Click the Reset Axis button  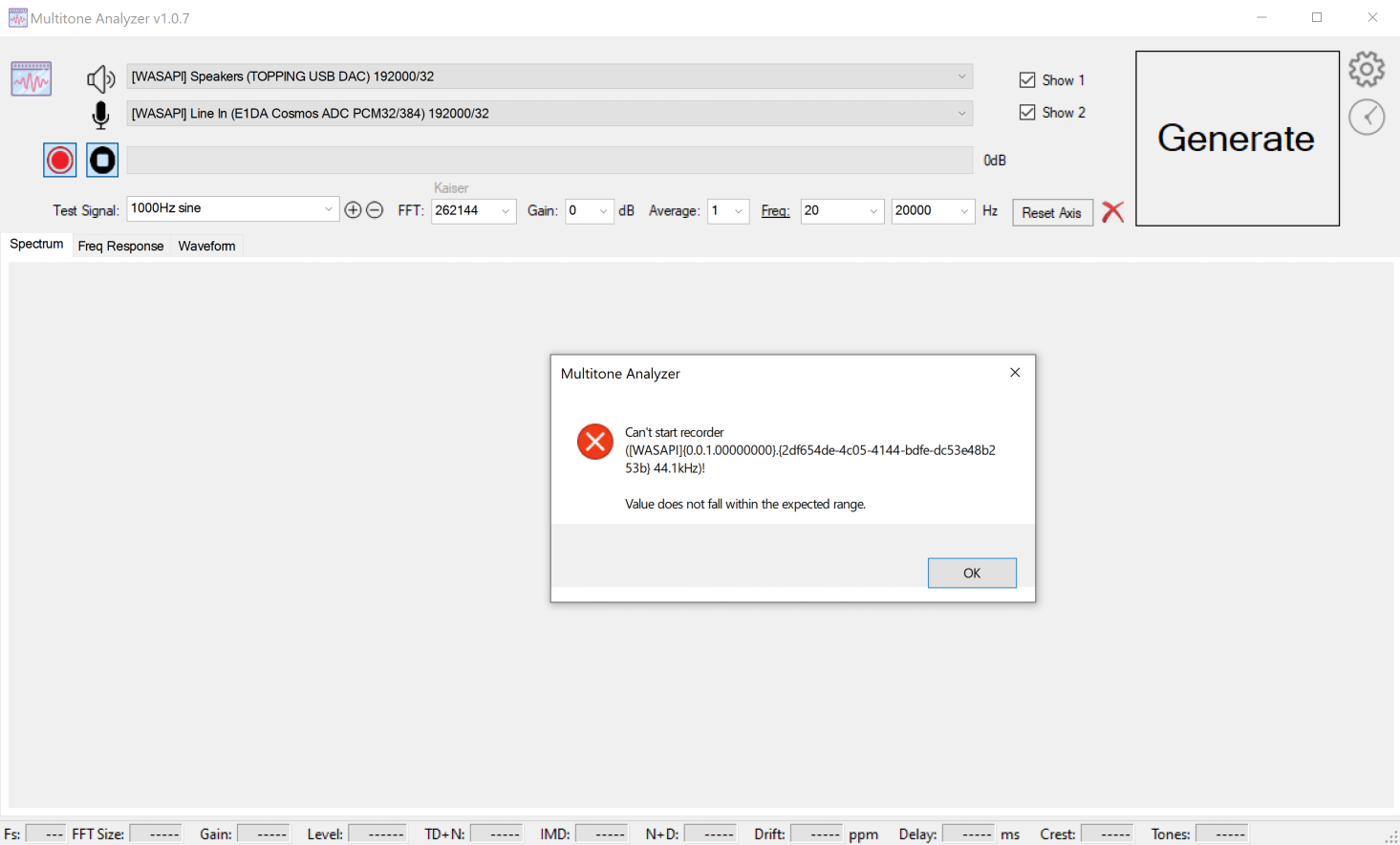pyautogui.click(x=1052, y=212)
